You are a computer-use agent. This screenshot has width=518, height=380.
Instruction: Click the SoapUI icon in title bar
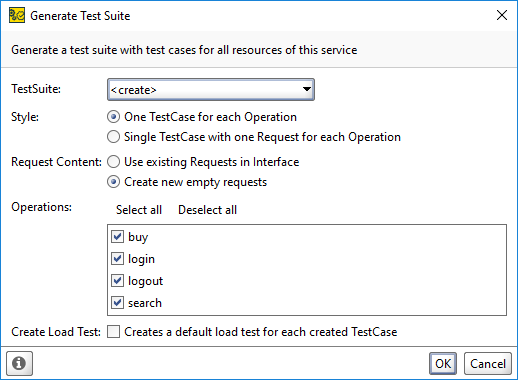coord(17,16)
